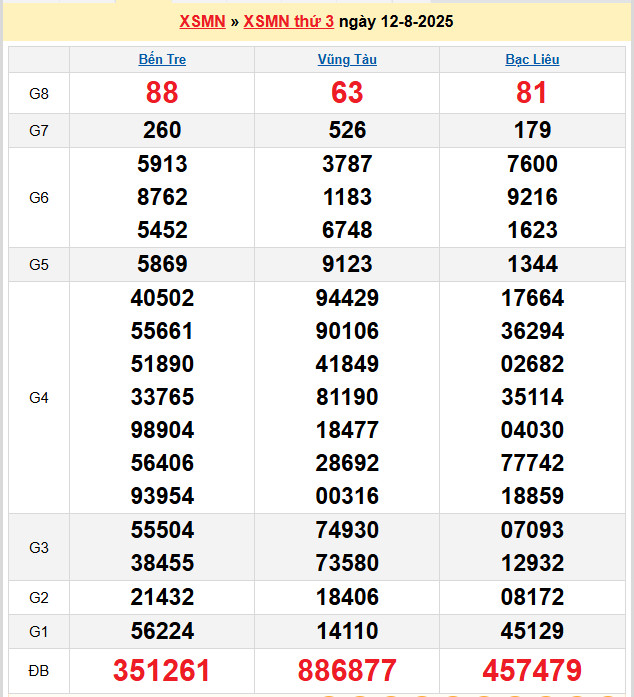The image size is (634, 697).
Task: Select G4 number 90106
Action: [347, 331]
